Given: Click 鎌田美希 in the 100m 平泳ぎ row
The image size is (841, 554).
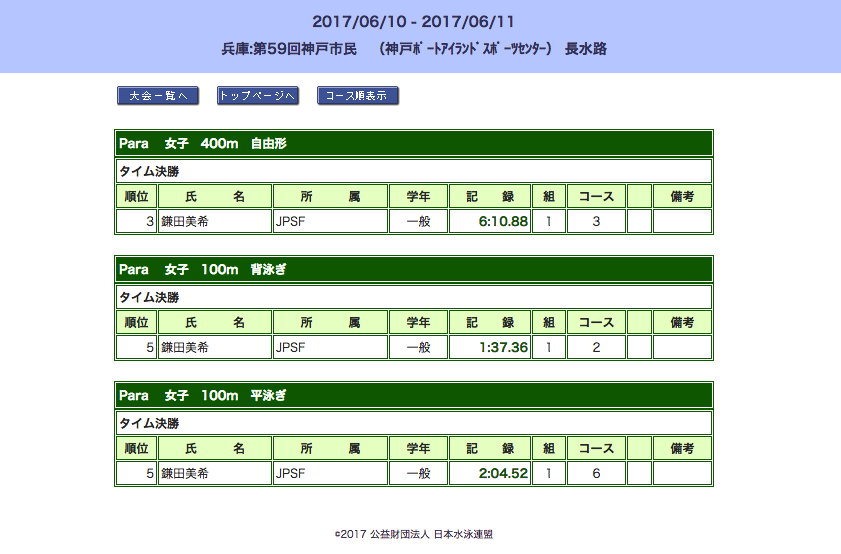Looking at the screenshot, I should (185, 473).
